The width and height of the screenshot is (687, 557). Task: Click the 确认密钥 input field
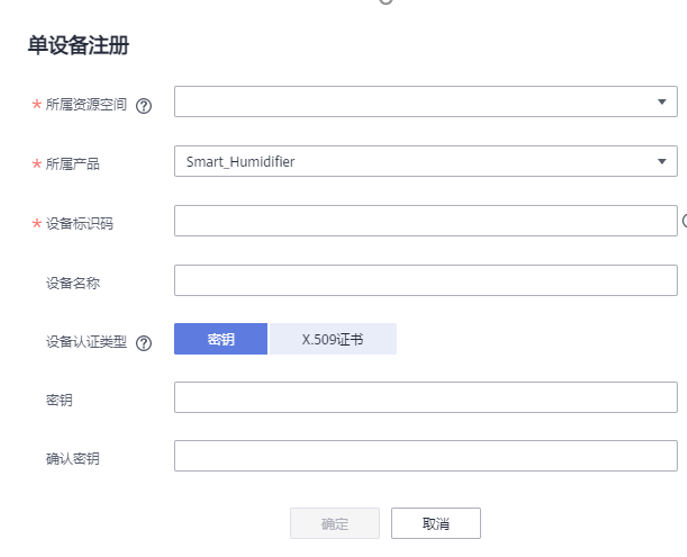tap(425, 456)
